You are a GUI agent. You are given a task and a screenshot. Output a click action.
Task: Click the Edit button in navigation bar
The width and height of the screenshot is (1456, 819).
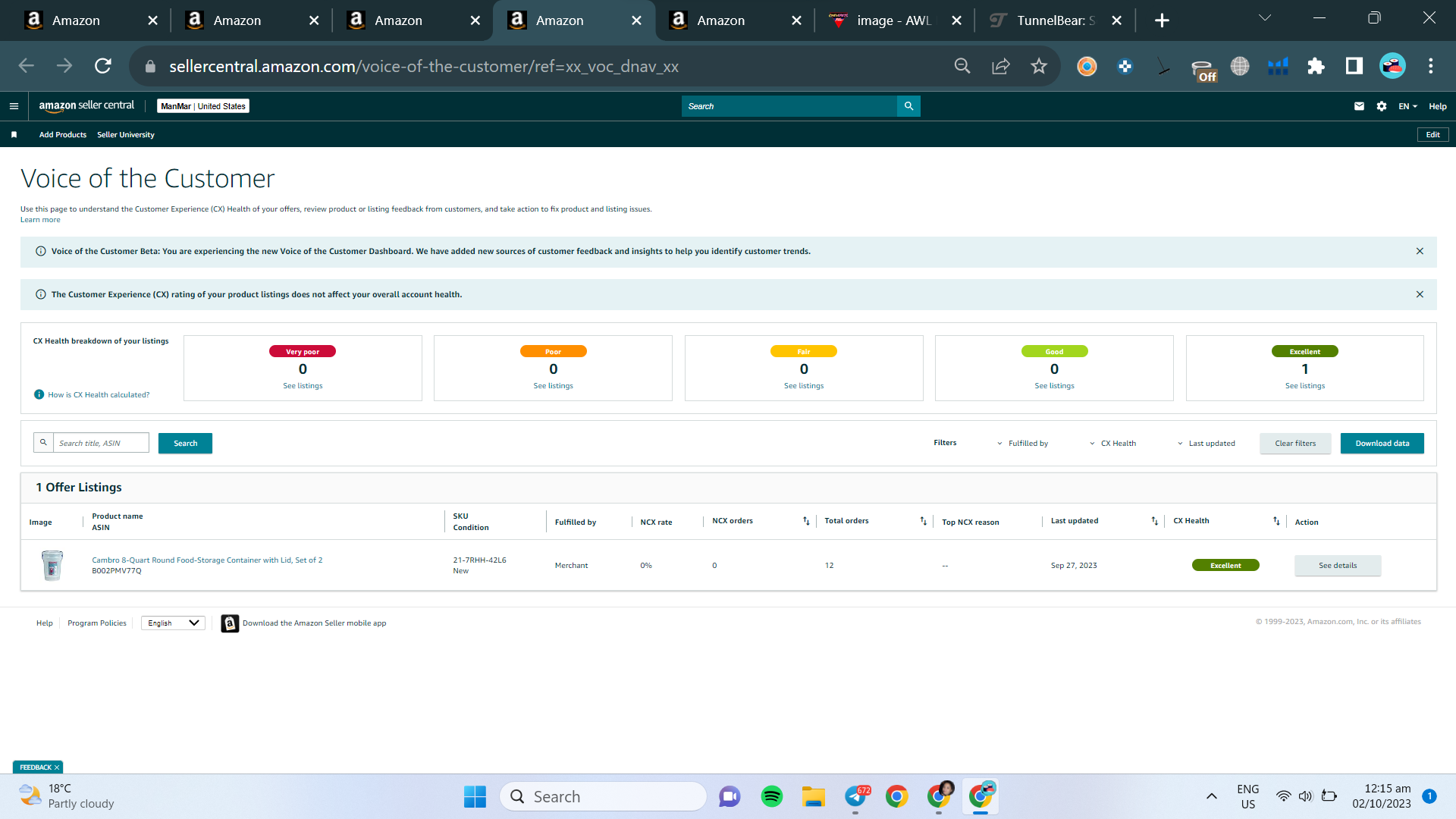point(1432,135)
